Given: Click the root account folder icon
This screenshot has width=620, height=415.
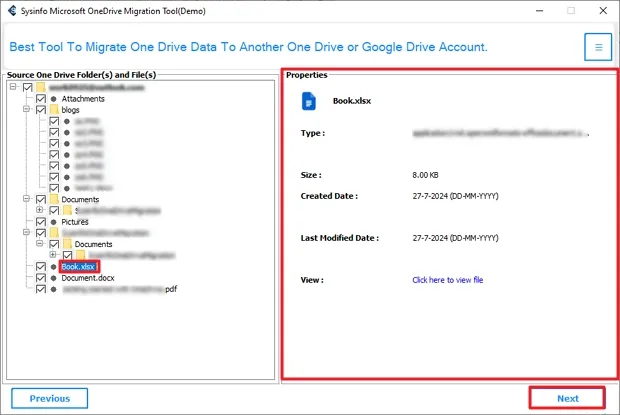Looking at the screenshot, I should (40, 88).
